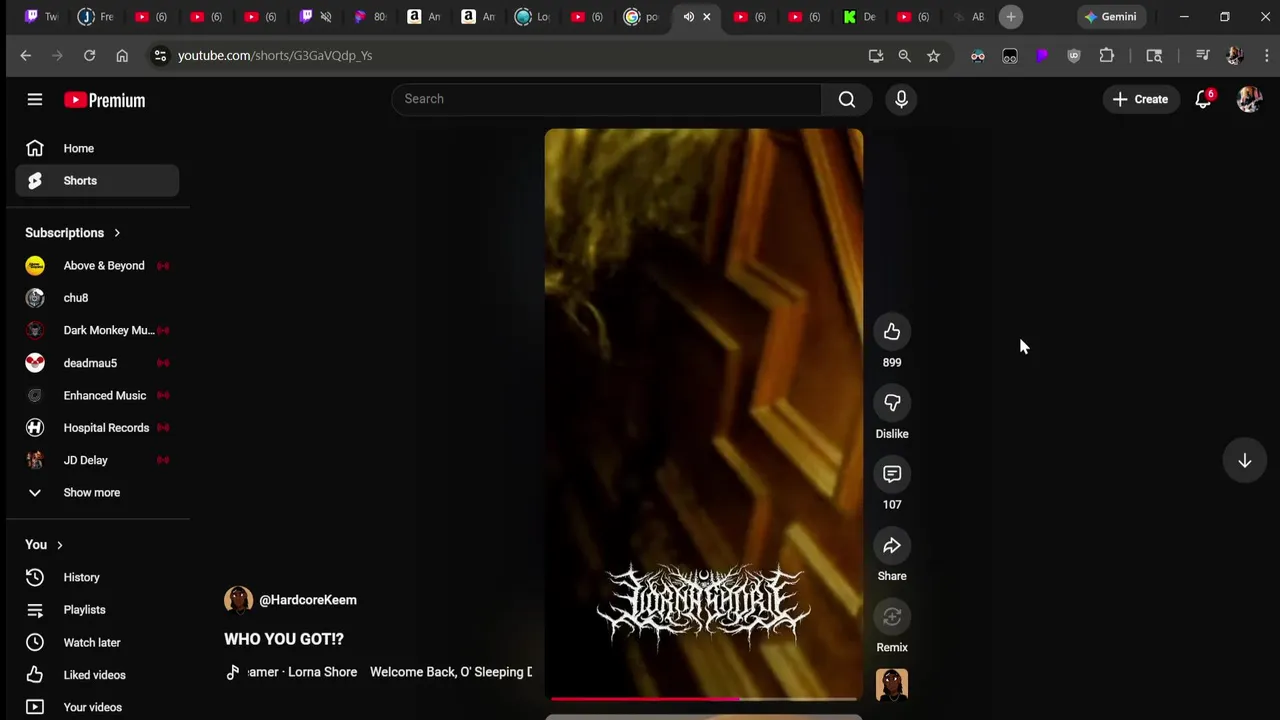Open the YouTube account avatar menu

point(1249,99)
